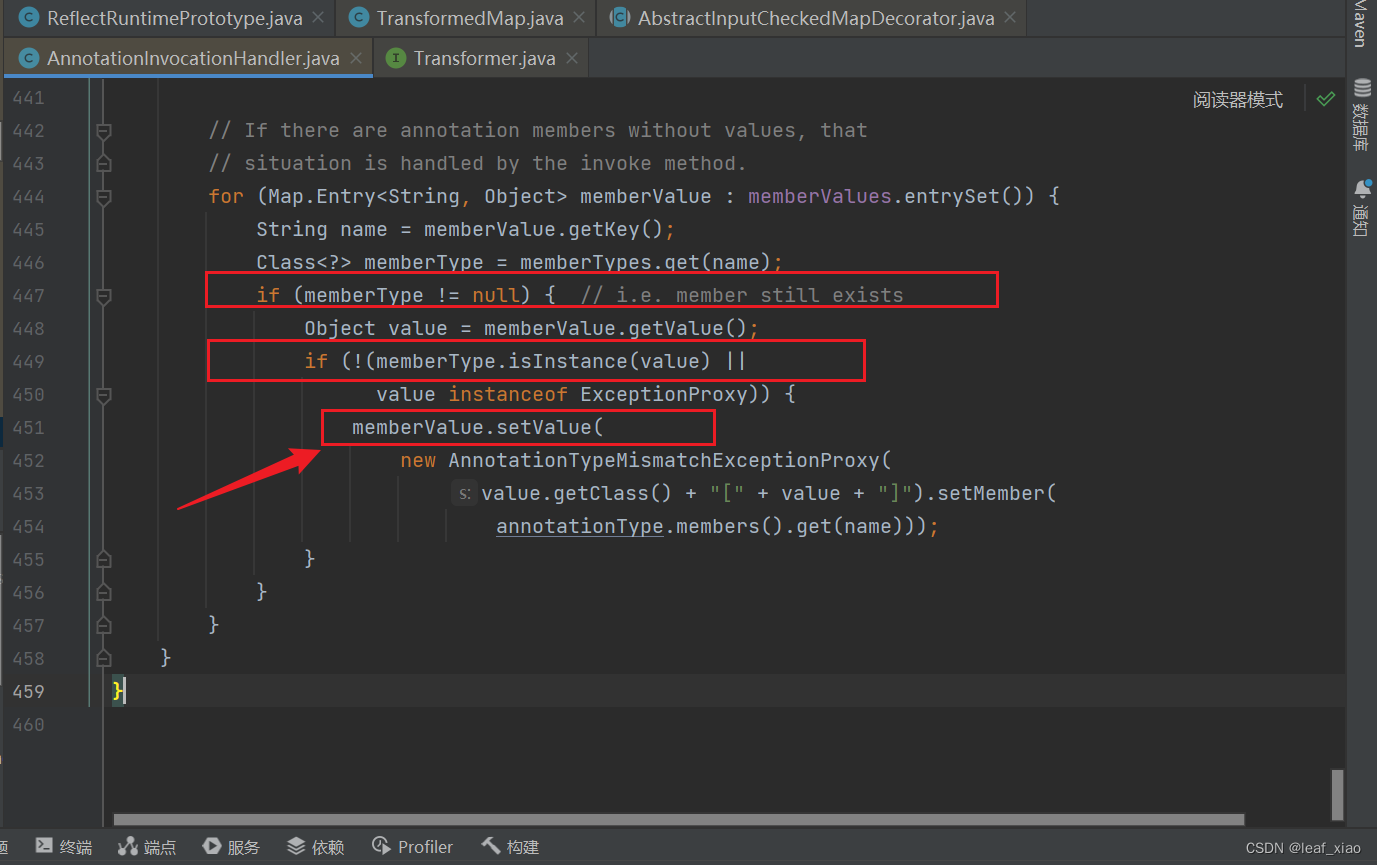Select the AnnotationInvocationHandler.java tab
The image size is (1377, 865).
tap(193, 58)
